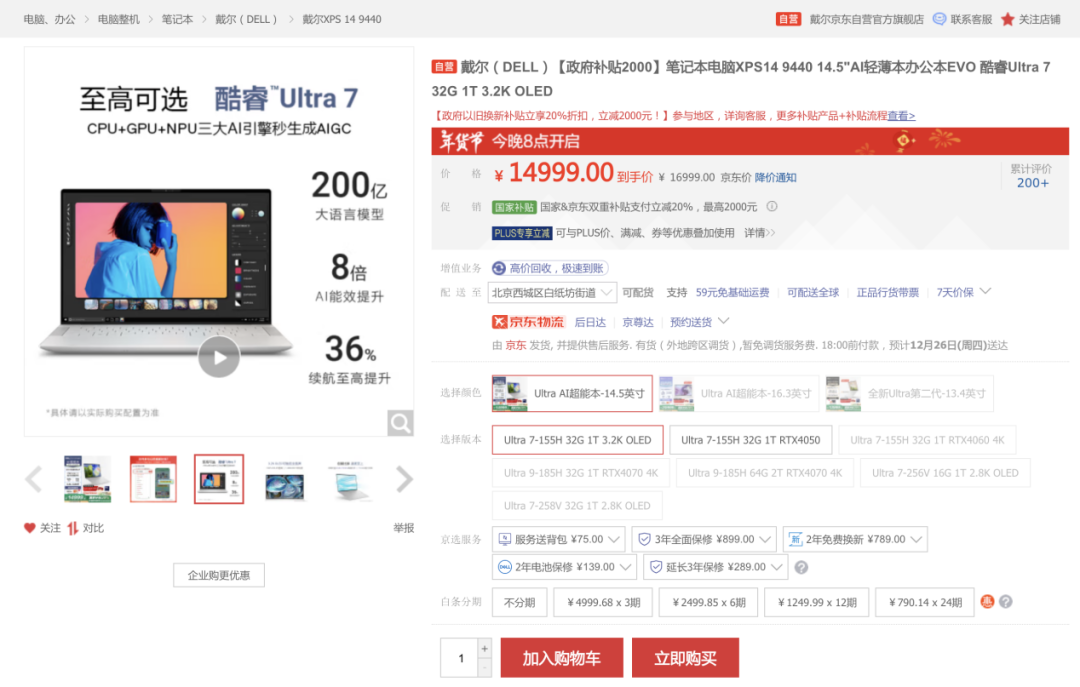The height and width of the screenshot is (687, 1080).
Task: Increase quantity with the plus stepper
Action: pyautogui.click(x=485, y=648)
